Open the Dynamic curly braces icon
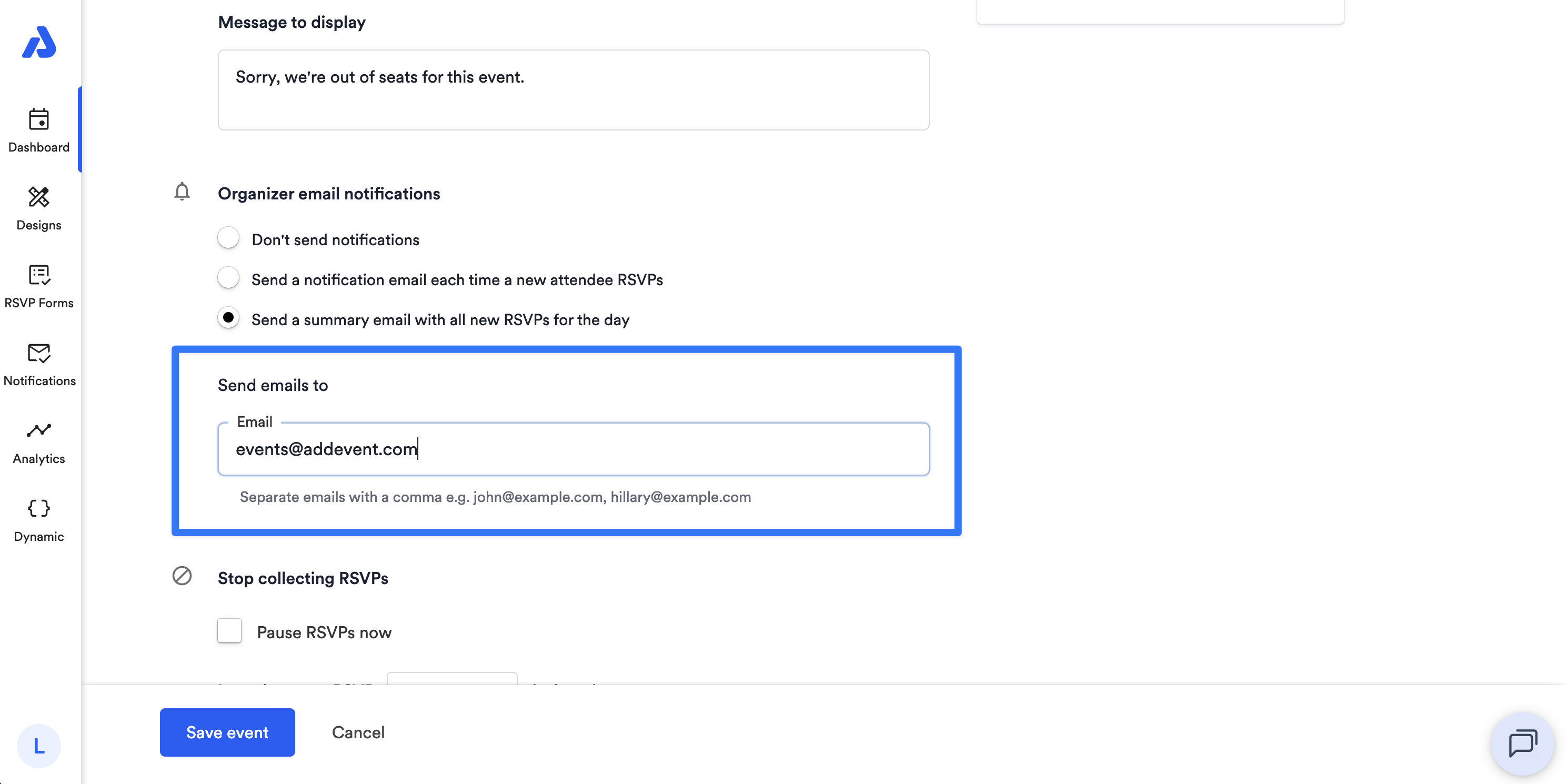Viewport: 1566px width, 784px height. tap(39, 508)
